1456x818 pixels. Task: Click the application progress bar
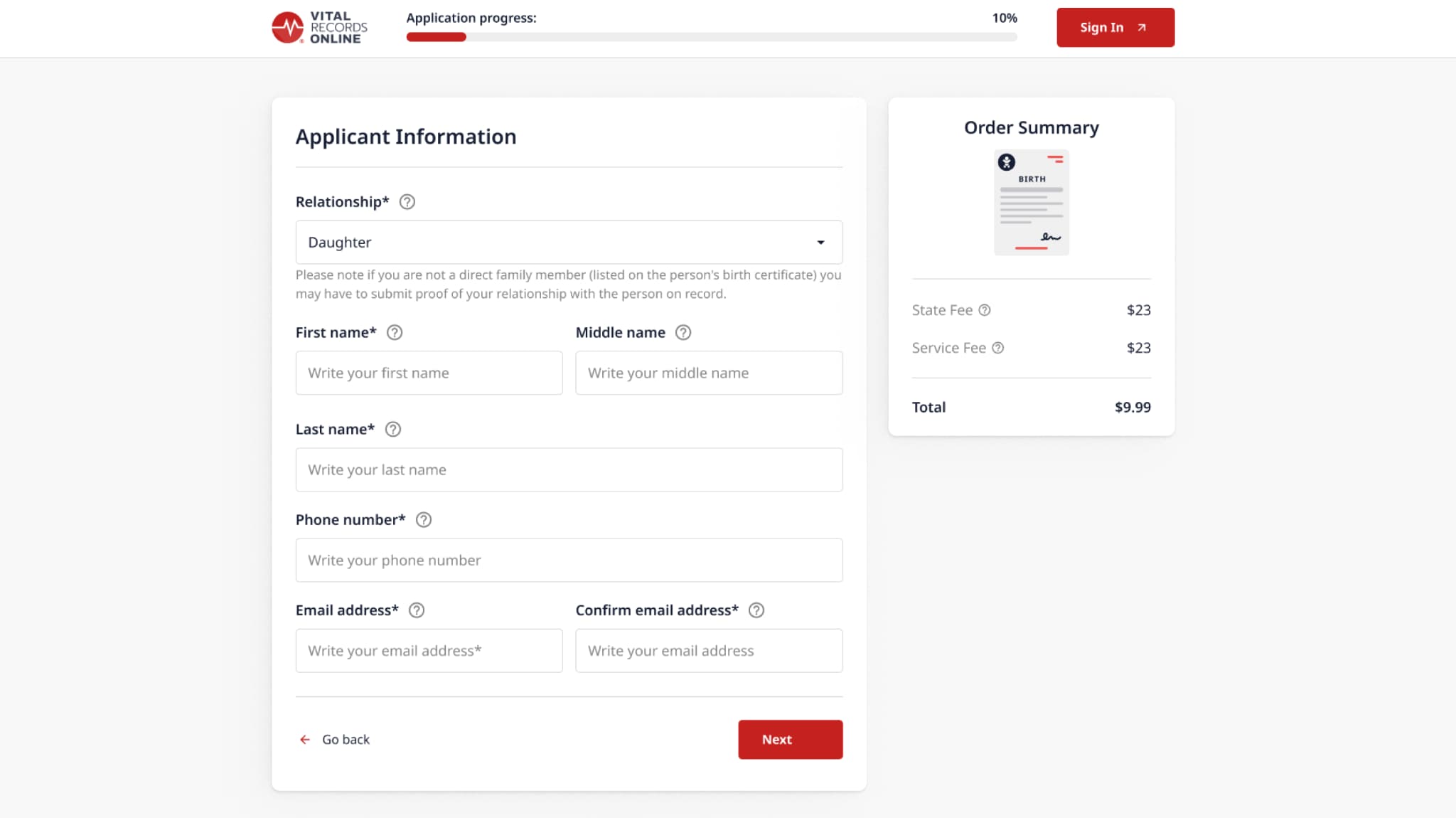(712, 37)
